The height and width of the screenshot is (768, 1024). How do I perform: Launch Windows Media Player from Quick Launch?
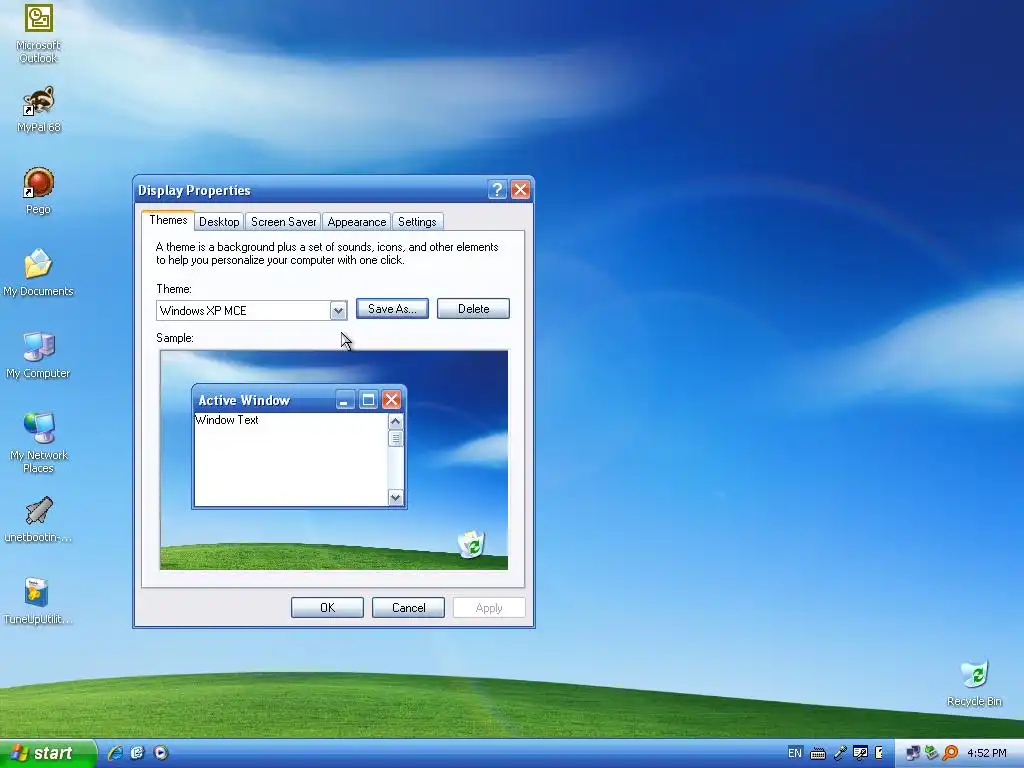(x=161, y=753)
